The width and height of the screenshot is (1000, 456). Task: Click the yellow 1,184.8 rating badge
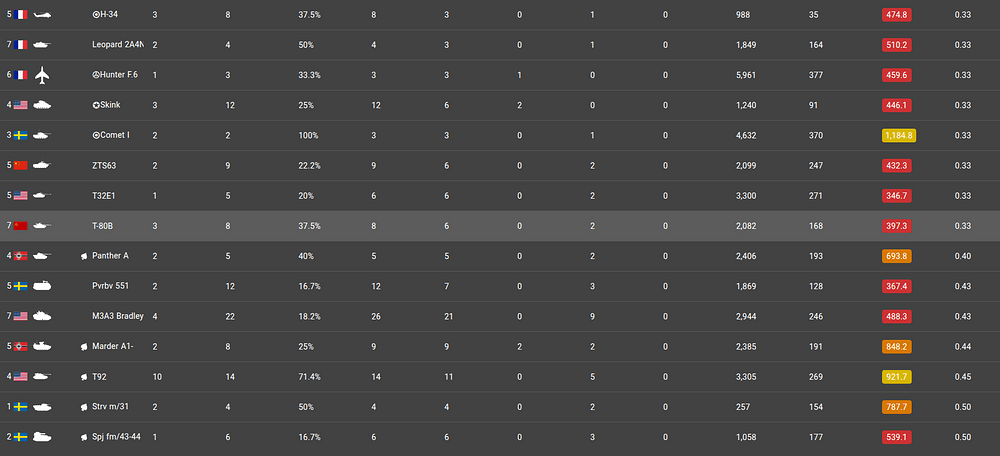(x=898, y=135)
